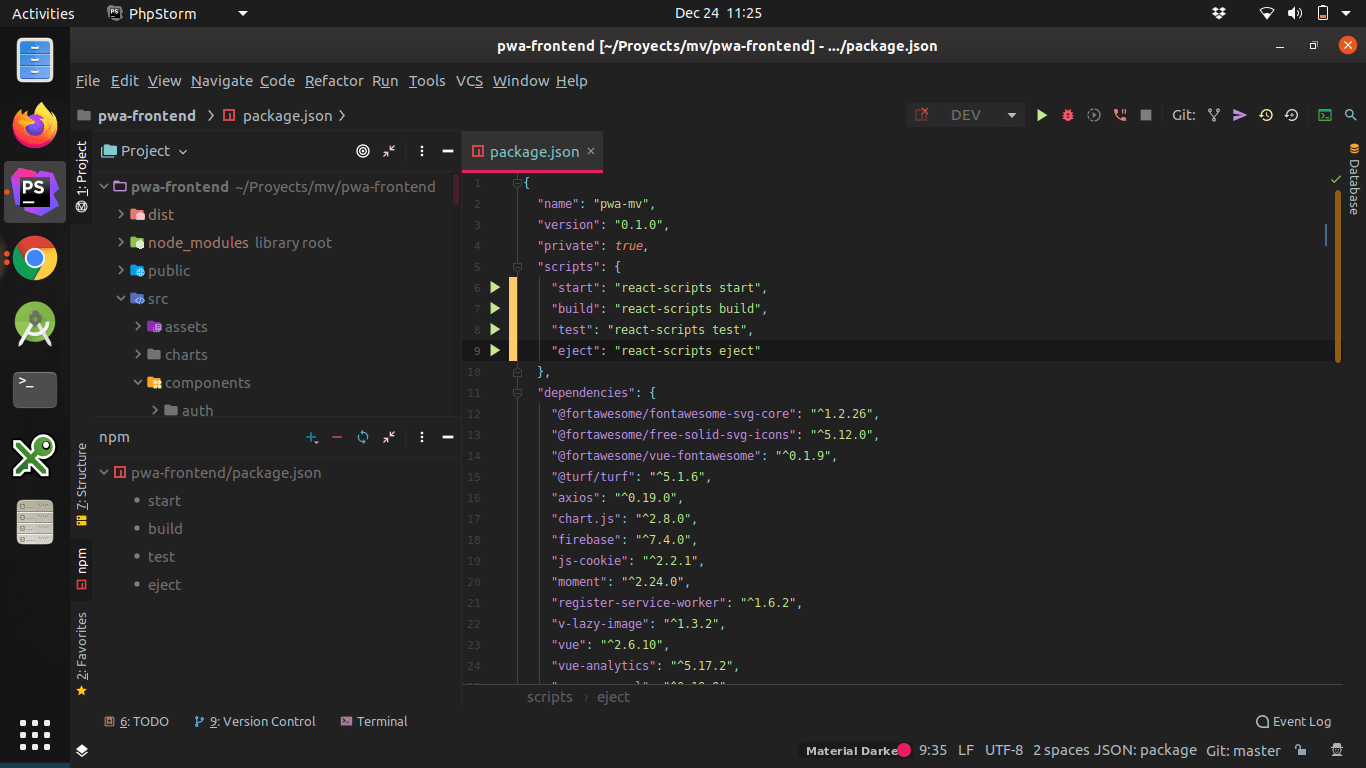The height and width of the screenshot is (768, 1366).
Task: Reload npm scripts with the refresh icon
Action: (362, 437)
